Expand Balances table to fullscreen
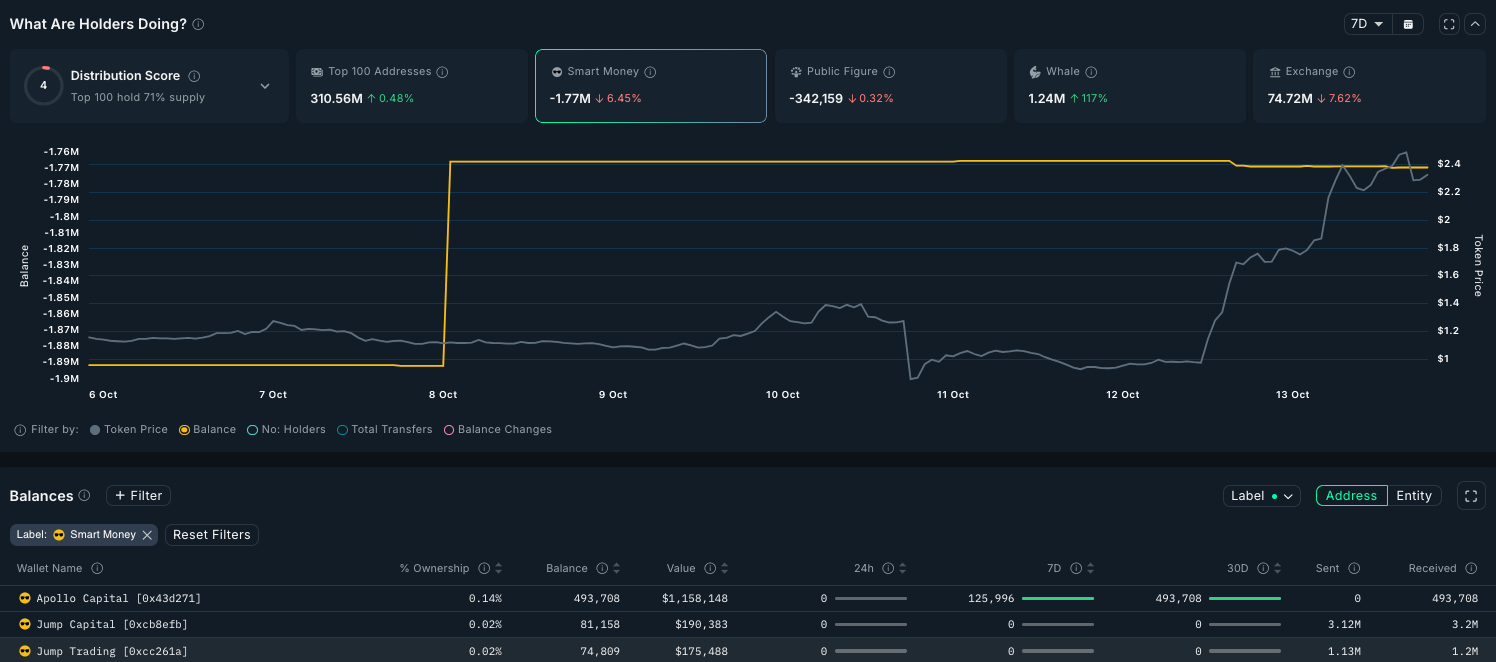The height and width of the screenshot is (662, 1496). click(1470, 495)
